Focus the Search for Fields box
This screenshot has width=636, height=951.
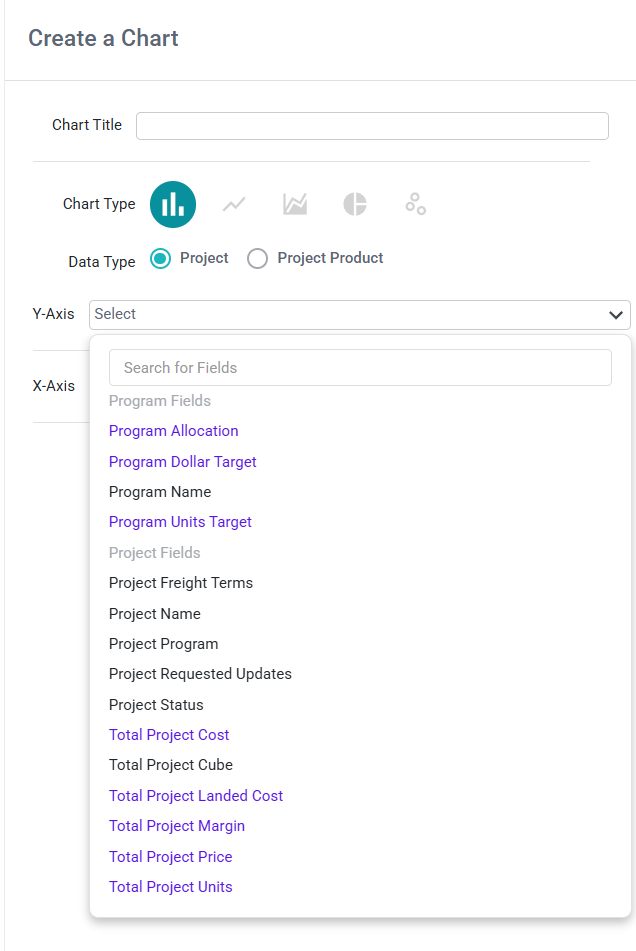coord(360,368)
